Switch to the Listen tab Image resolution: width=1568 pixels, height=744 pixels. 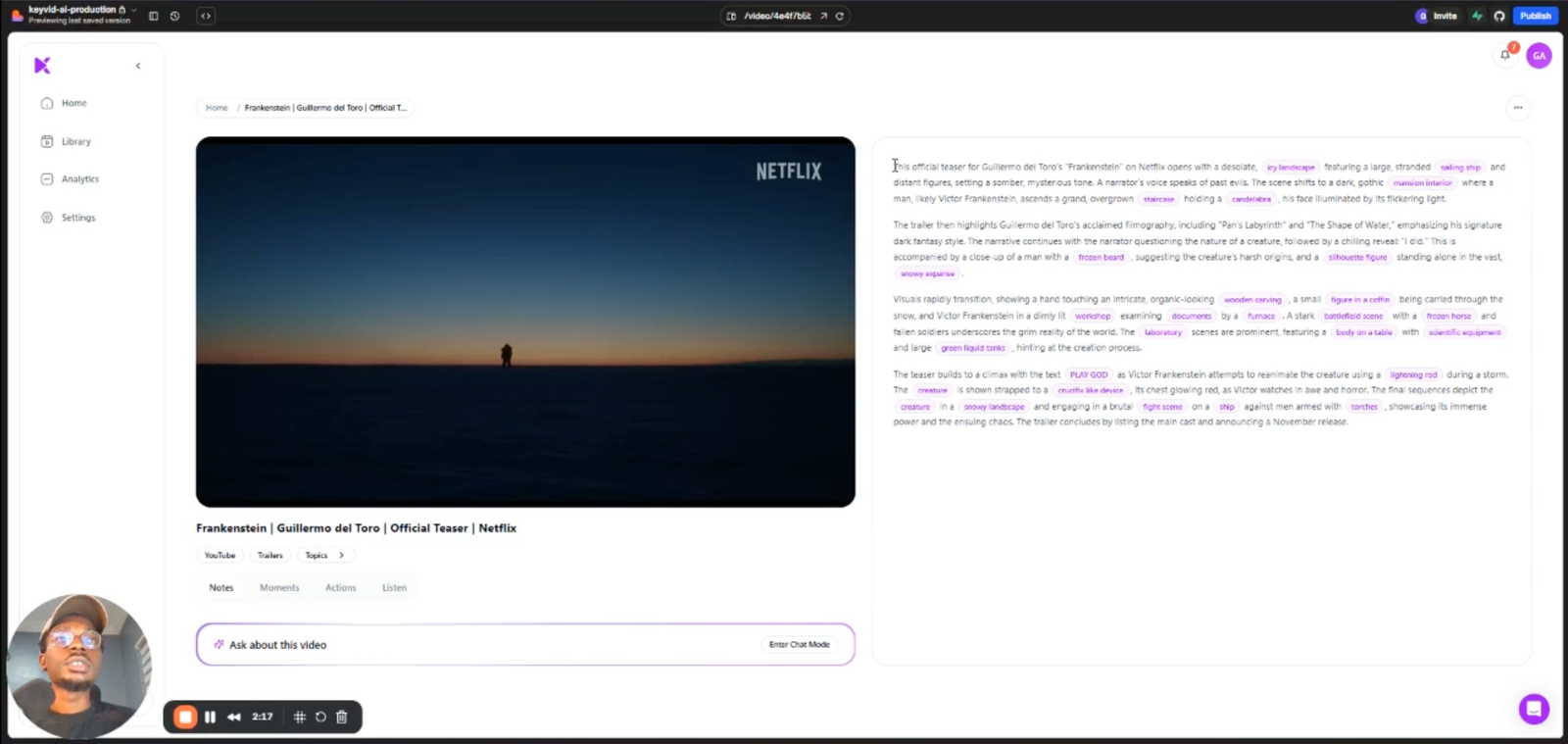(x=394, y=587)
